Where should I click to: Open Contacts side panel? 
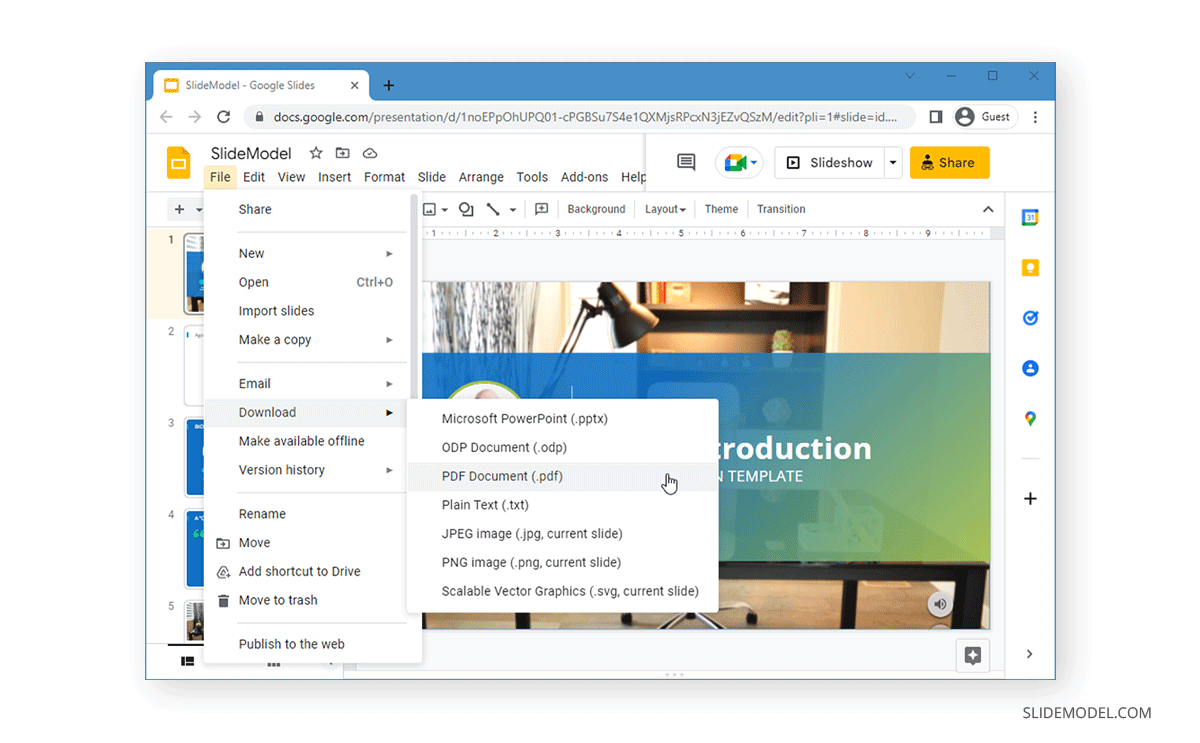1030,368
